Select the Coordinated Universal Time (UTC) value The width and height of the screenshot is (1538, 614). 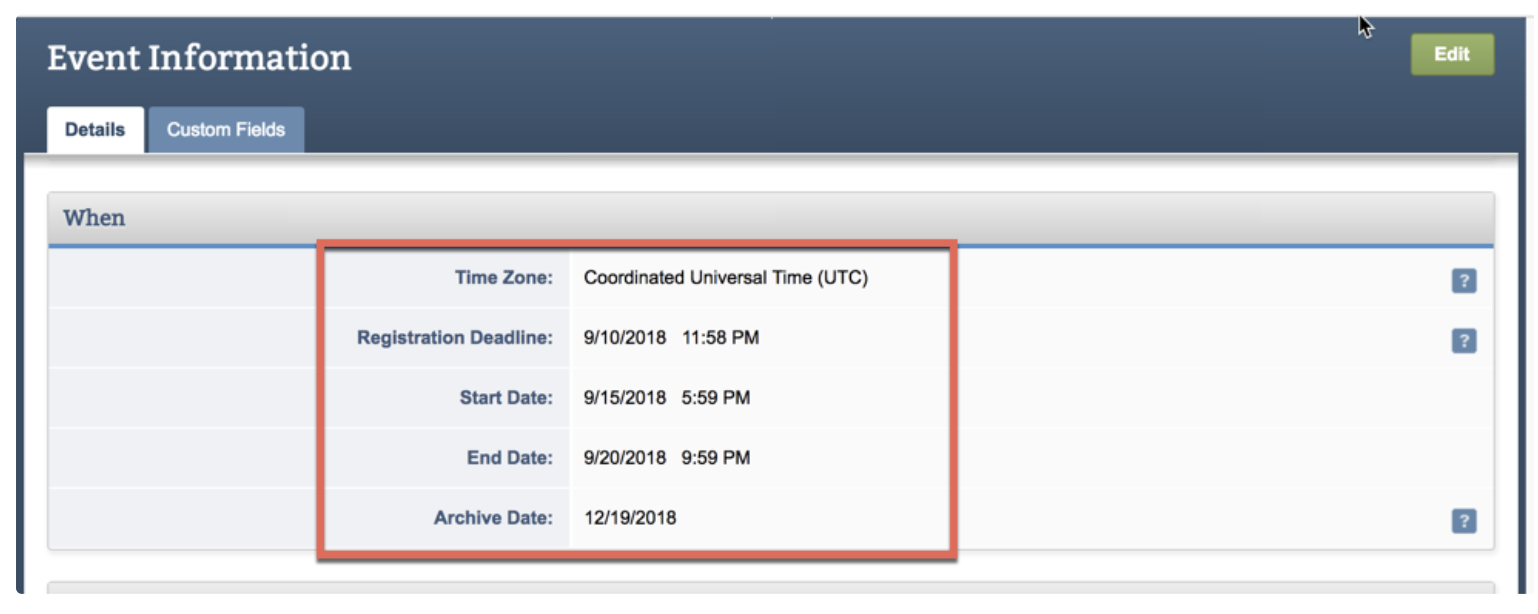[x=725, y=278]
